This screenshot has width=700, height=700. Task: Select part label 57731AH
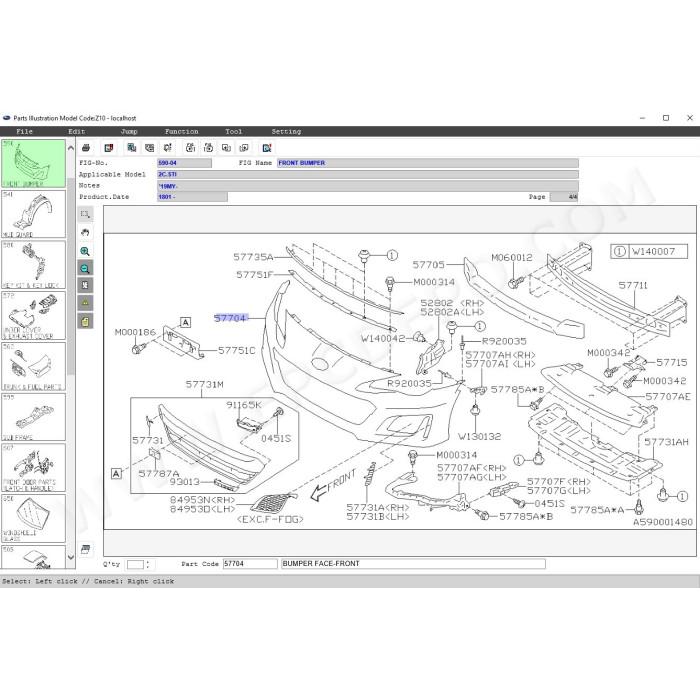[x=666, y=442]
